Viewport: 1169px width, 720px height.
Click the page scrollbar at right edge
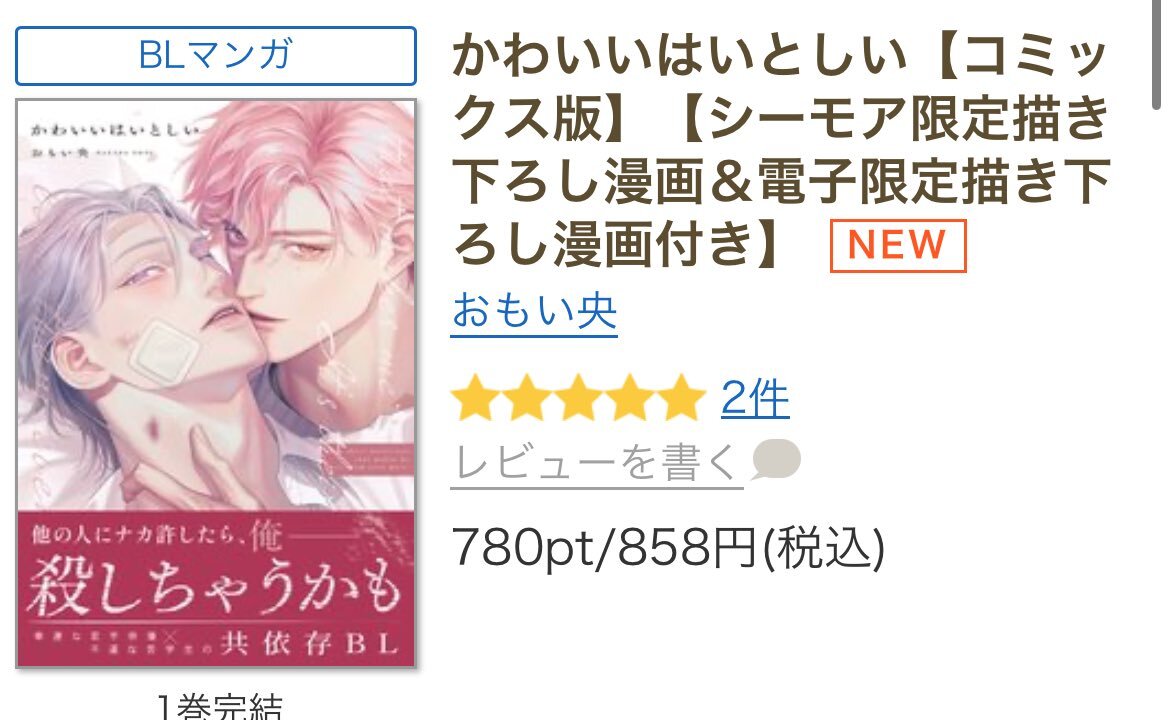(1159, 54)
